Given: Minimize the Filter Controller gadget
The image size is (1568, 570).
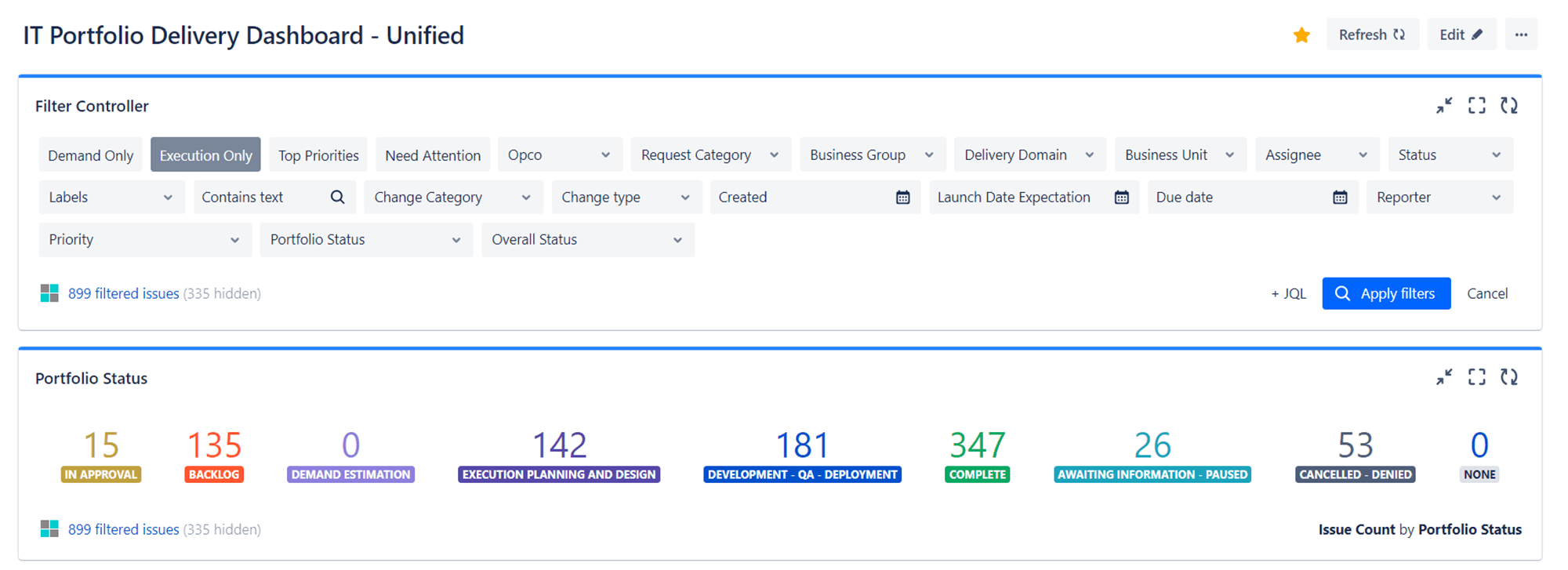Looking at the screenshot, I should click(x=1444, y=106).
